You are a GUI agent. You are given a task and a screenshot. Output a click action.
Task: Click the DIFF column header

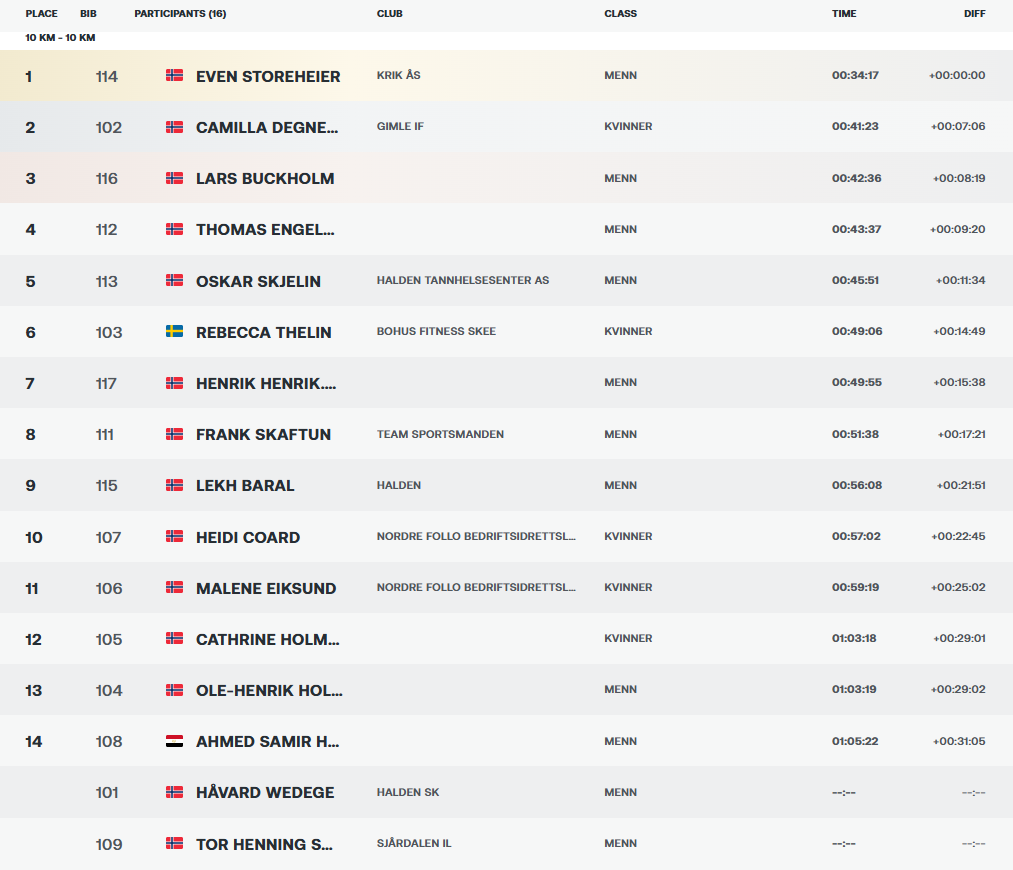click(974, 14)
